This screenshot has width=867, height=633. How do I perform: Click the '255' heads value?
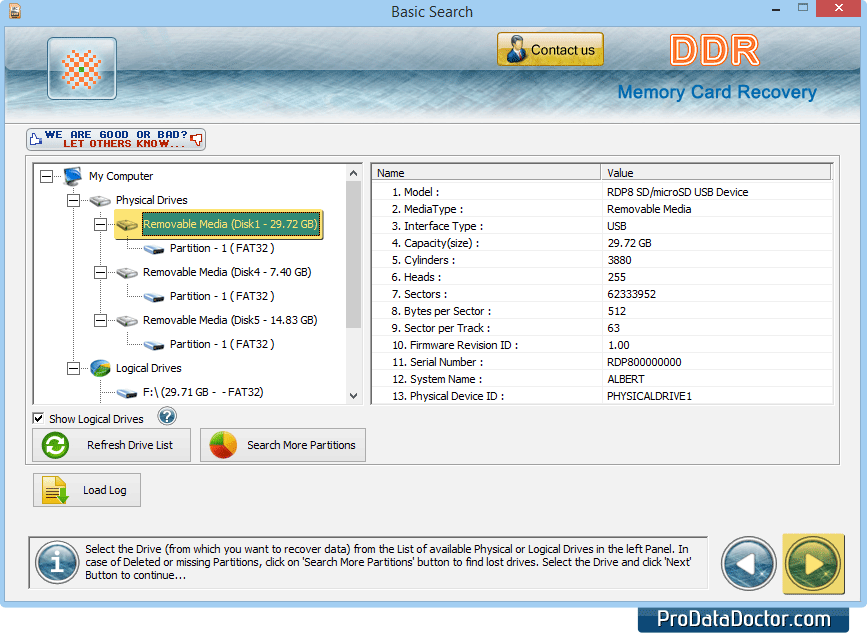click(617, 277)
